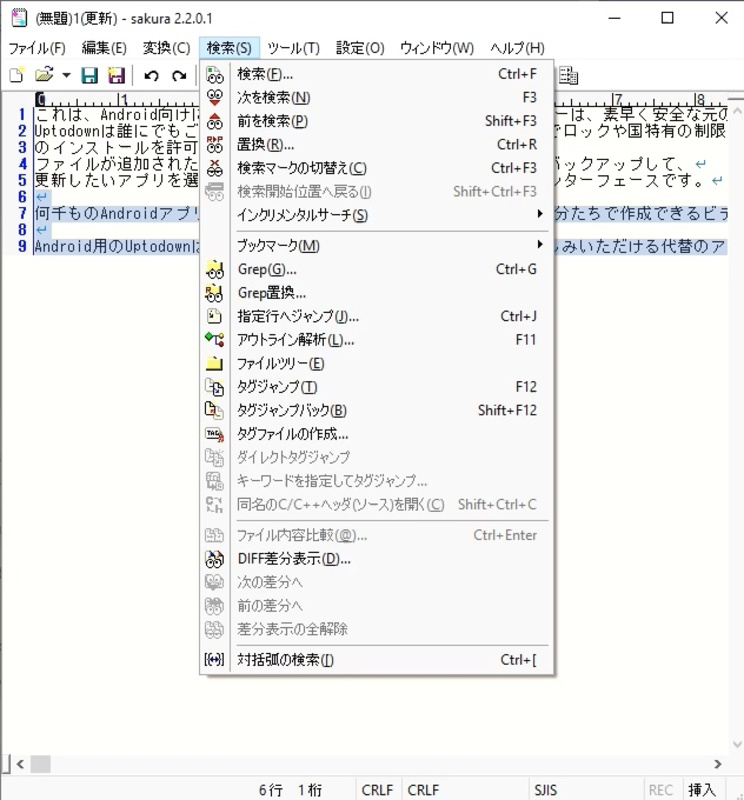The image size is (744, 800).
Task: Open the dropdown arrow next to Open icon
Action: (66, 76)
